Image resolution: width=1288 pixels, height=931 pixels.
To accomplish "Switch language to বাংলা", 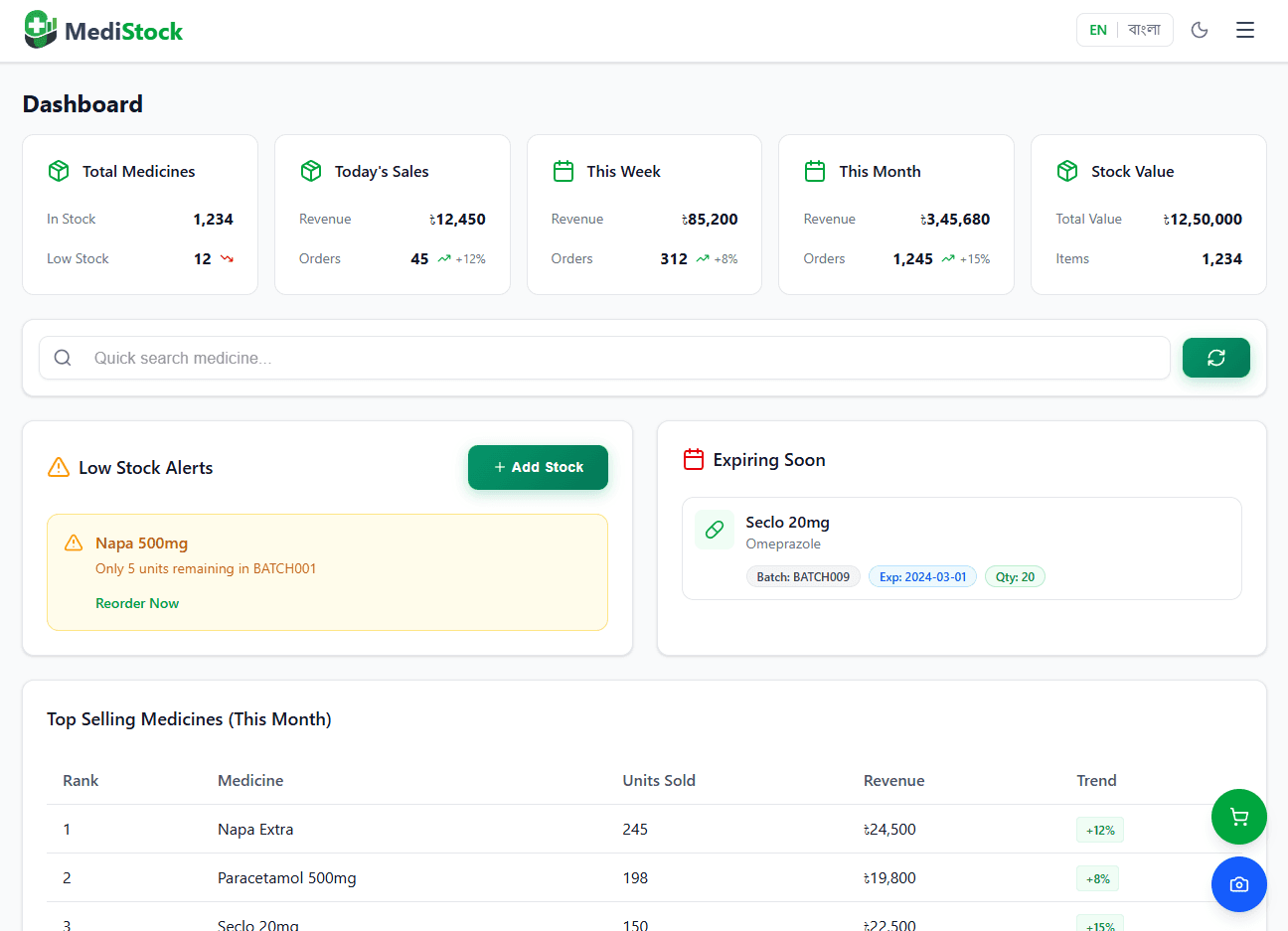I will point(1144,30).
